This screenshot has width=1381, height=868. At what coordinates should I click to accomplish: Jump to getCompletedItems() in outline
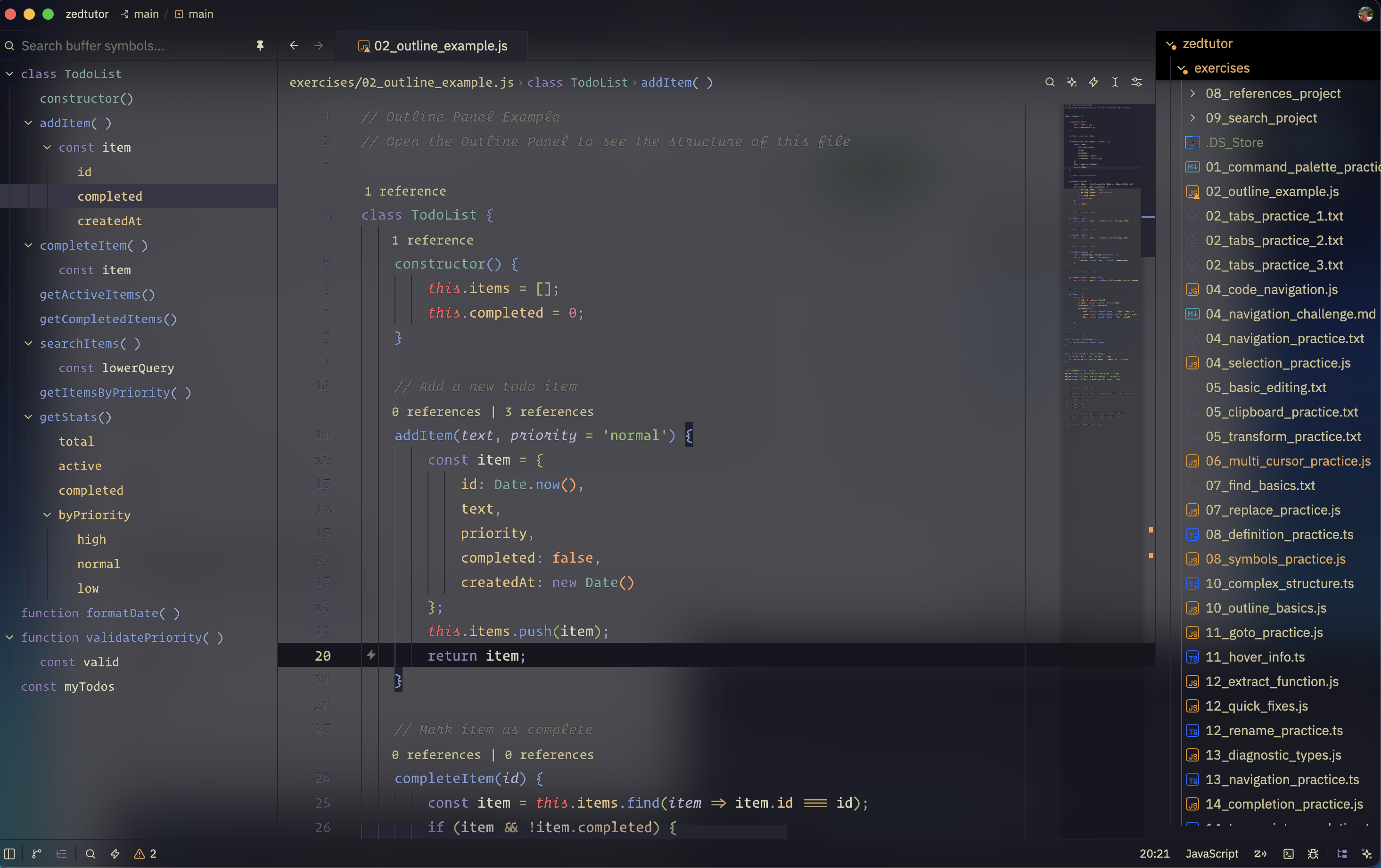[108, 319]
